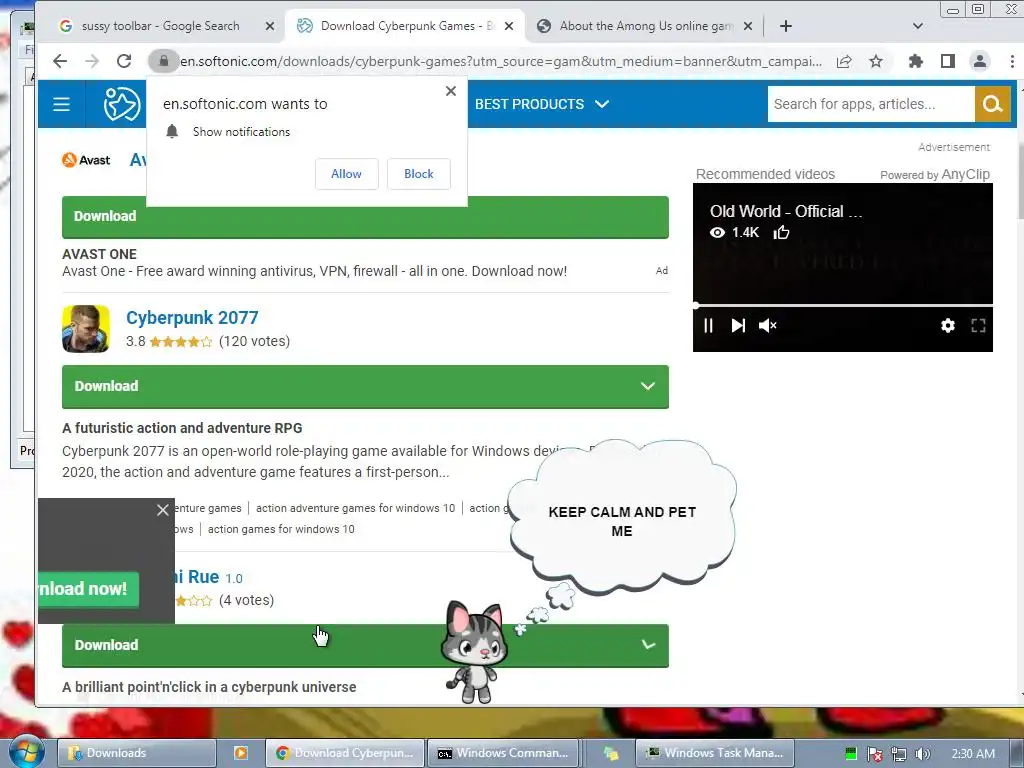Open Chrome three-dot menu
This screenshot has height=768, width=1024.
(1012, 61)
